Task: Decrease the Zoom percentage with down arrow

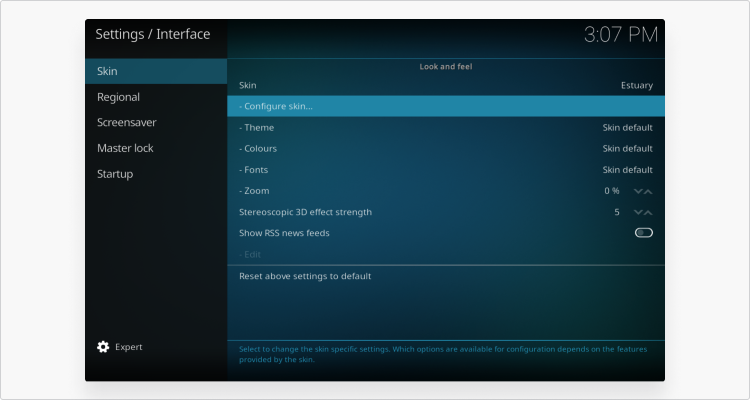Action: point(638,191)
